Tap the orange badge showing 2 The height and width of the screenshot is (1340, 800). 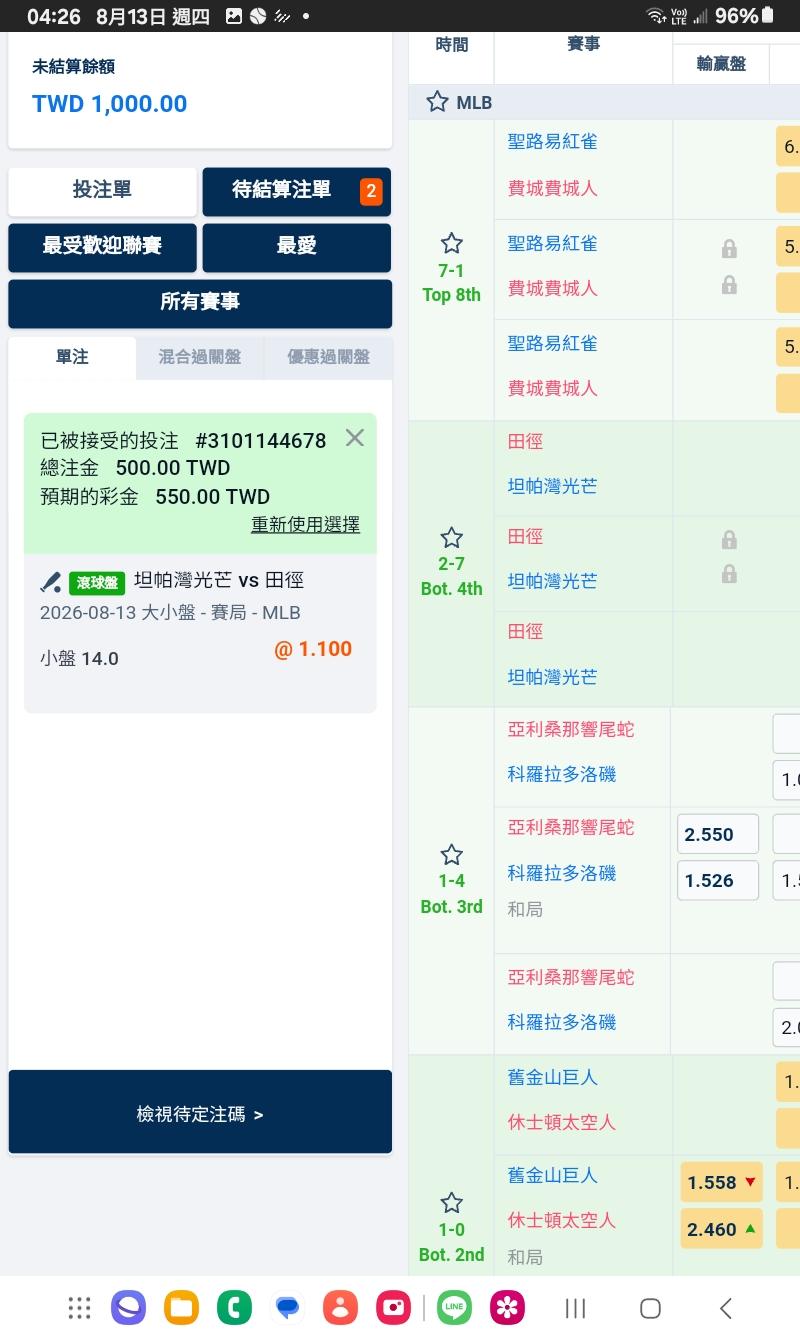pyautogui.click(x=371, y=191)
